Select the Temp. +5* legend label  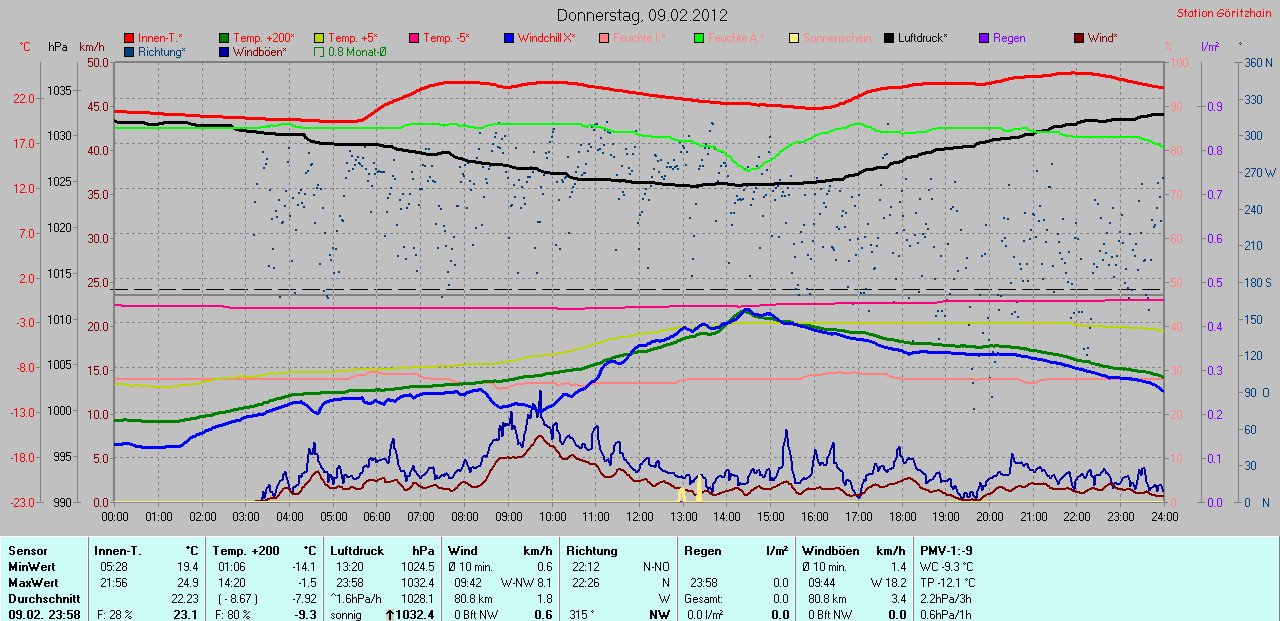(353, 38)
